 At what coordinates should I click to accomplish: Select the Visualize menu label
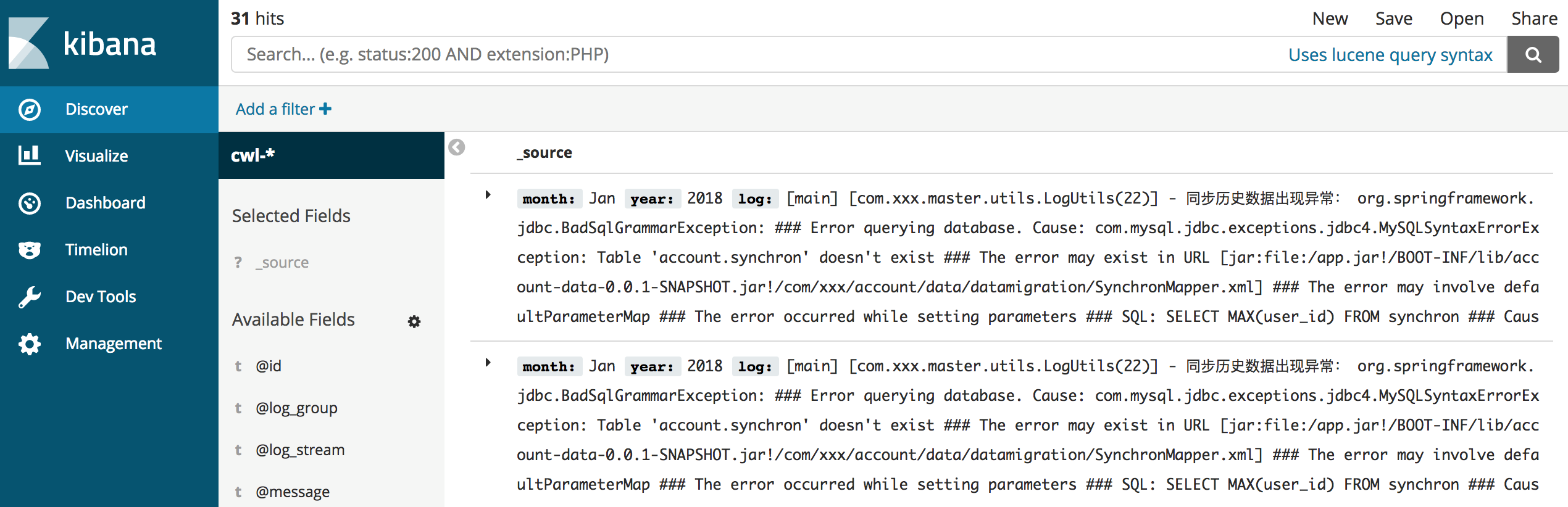pos(97,156)
